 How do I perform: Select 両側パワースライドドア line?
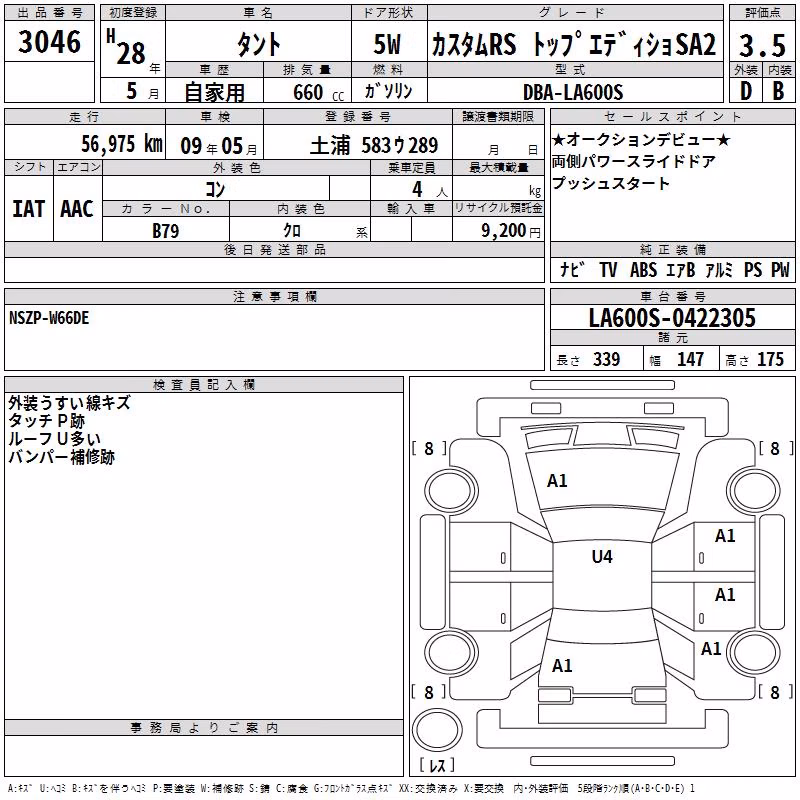(634, 161)
